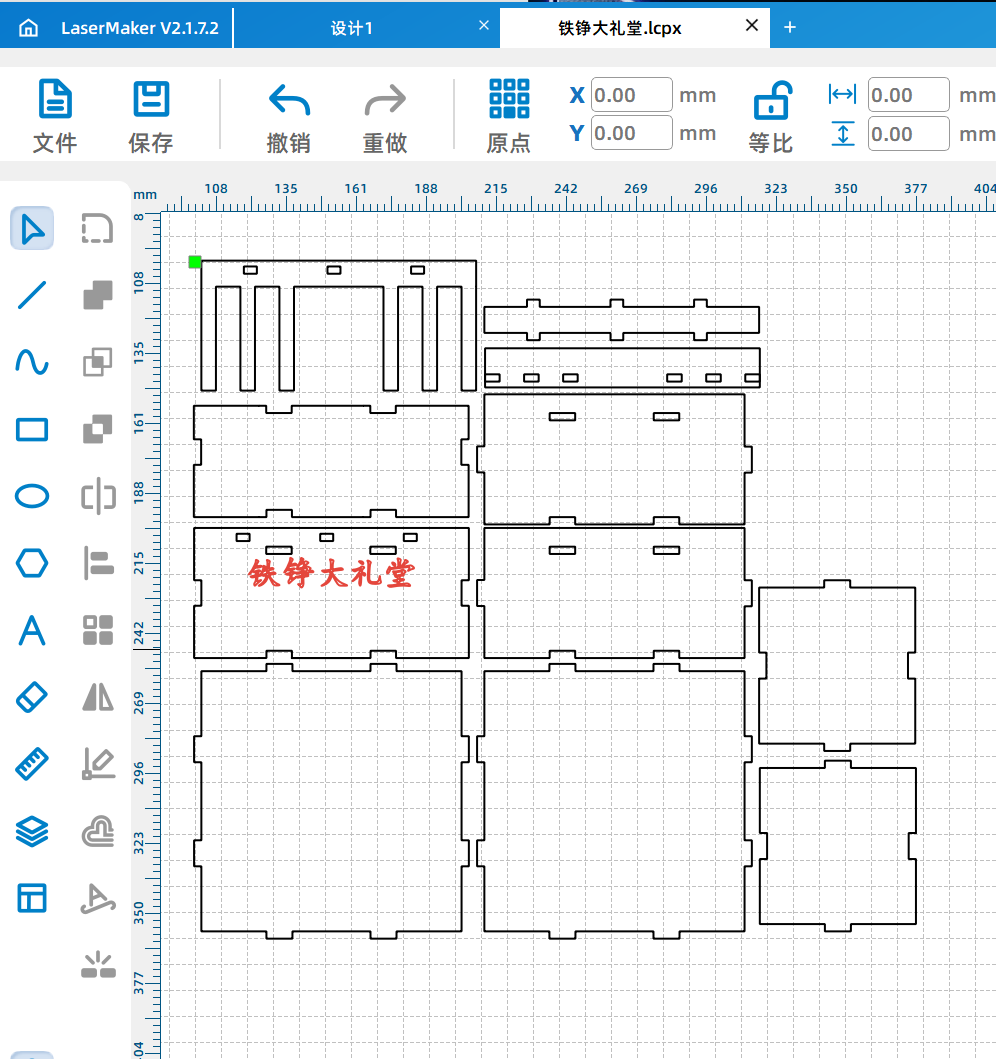Focus the width dimension input field
Image resolution: width=996 pixels, height=1059 pixels.
[x=908, y=95]
